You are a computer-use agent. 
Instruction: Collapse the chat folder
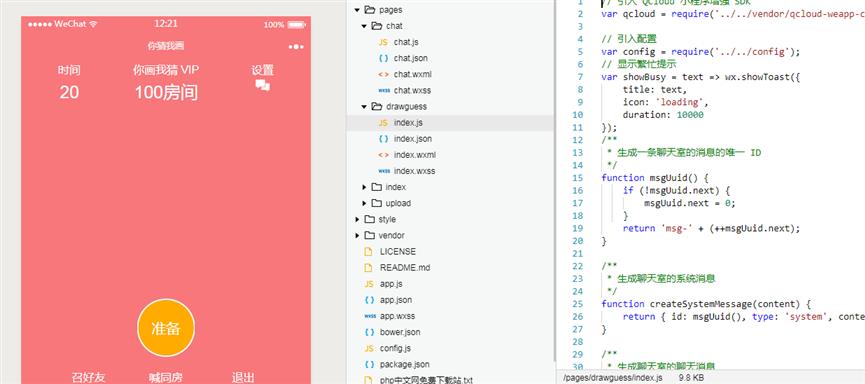[x=364, y=26]
